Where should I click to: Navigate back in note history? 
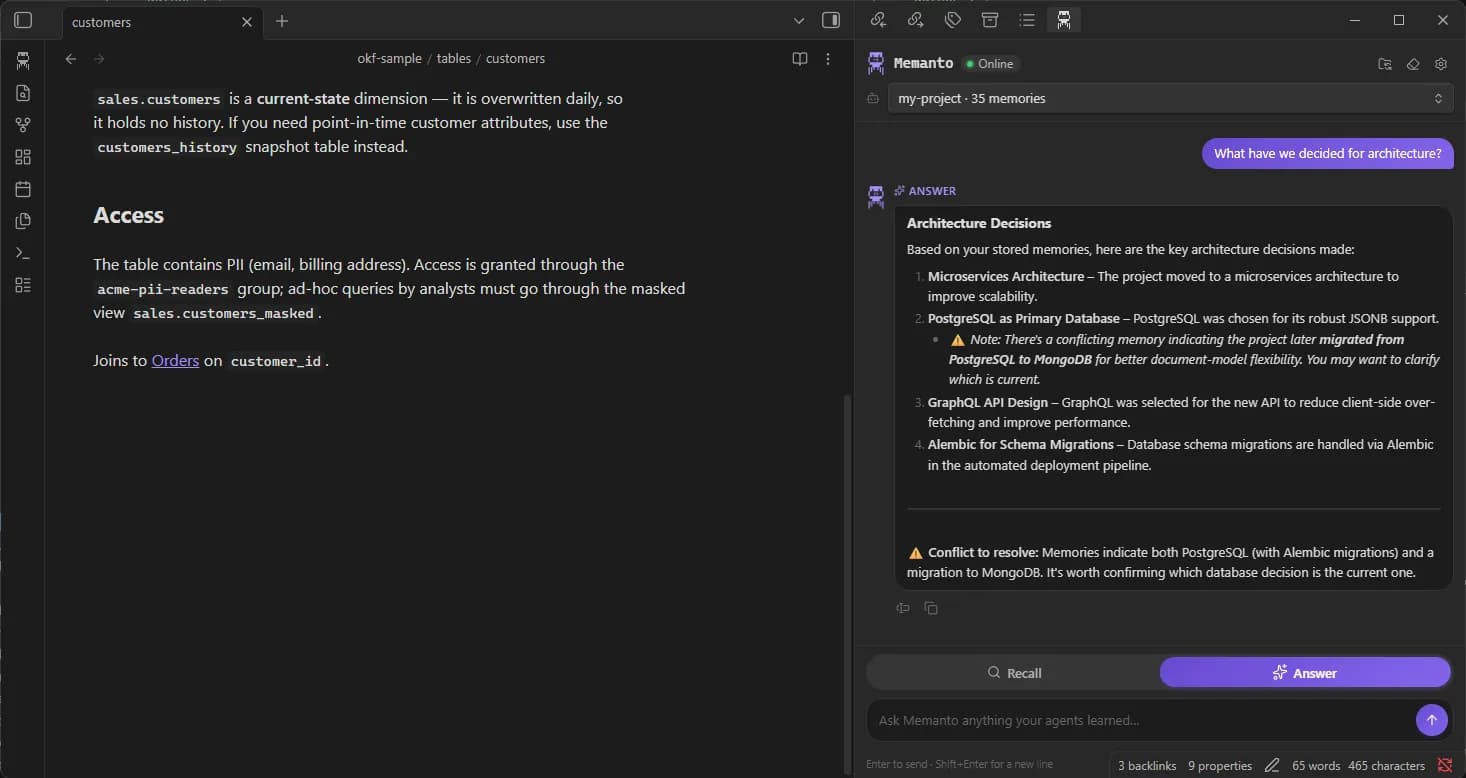click(x=71, y=59)
